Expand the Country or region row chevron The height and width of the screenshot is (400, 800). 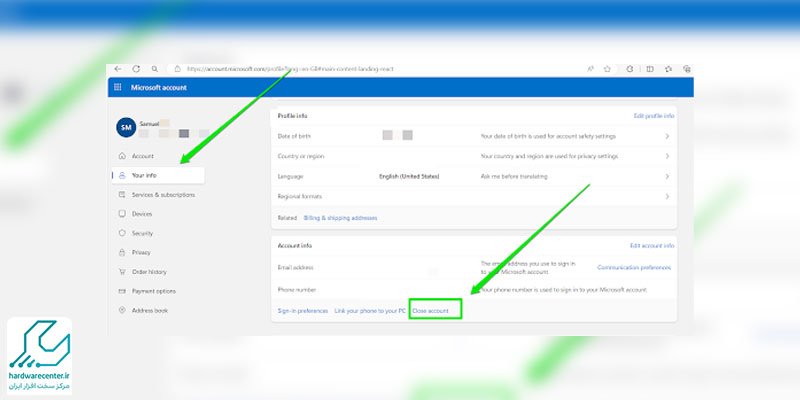(667, 156)
